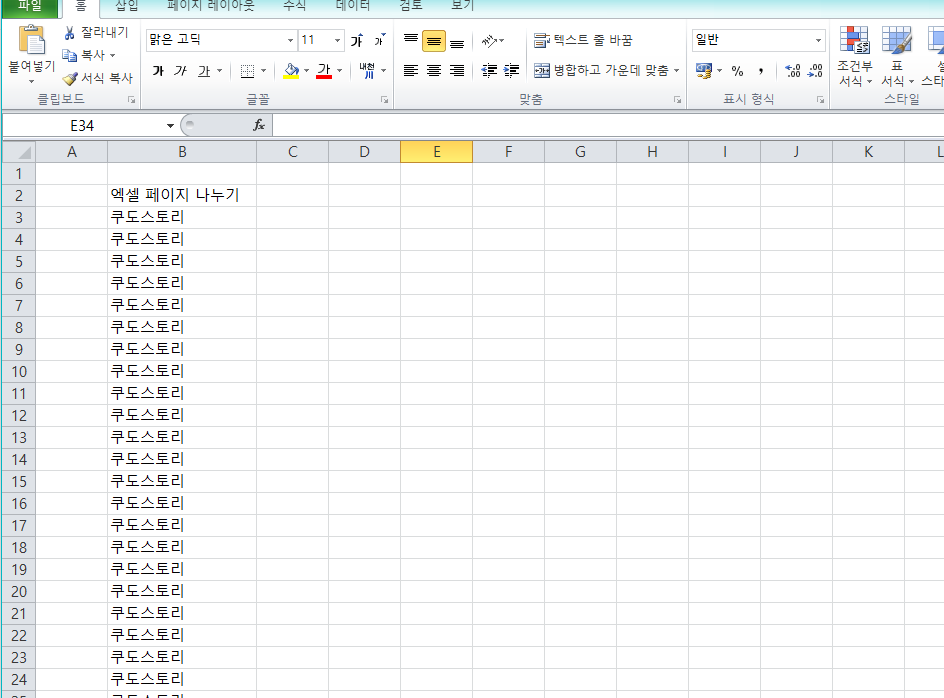
Task: Click the phonetic guide (내천) icon
Action: pos(368,71)
